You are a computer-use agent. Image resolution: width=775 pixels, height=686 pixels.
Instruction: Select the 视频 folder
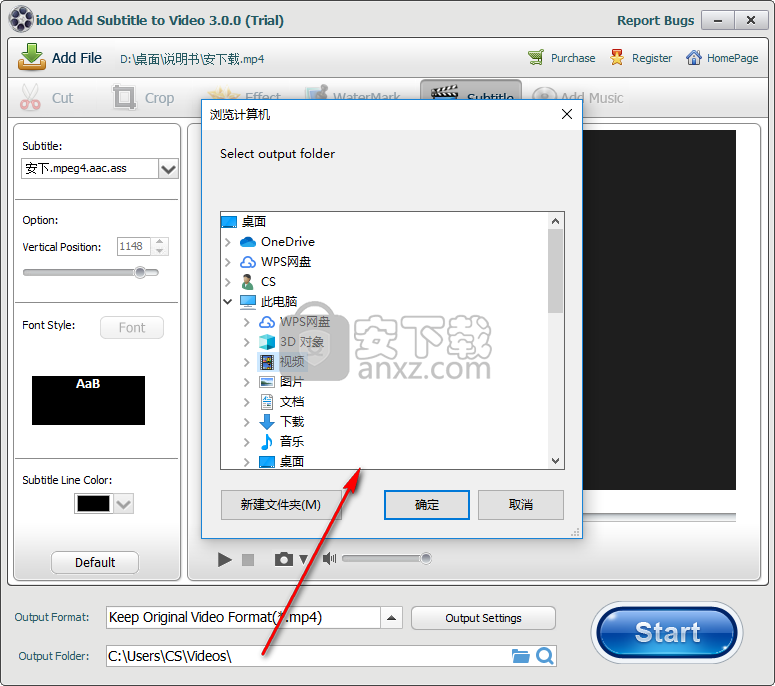click(x=292, y=362)
